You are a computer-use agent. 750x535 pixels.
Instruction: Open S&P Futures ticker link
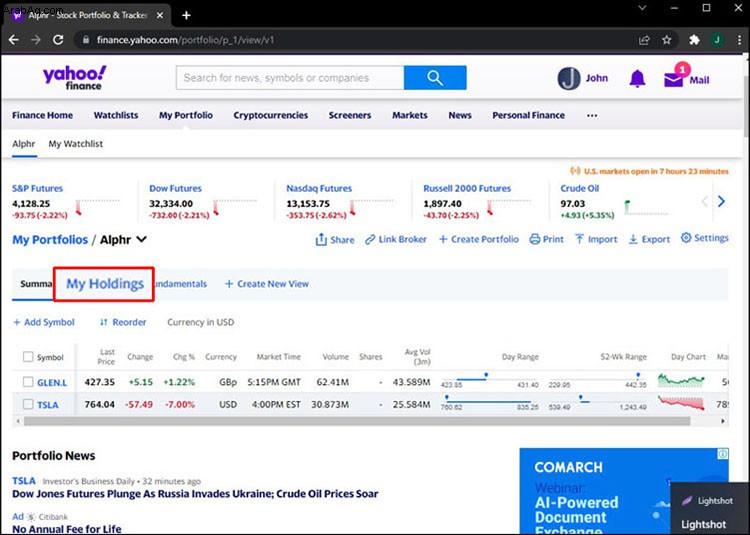37,188
